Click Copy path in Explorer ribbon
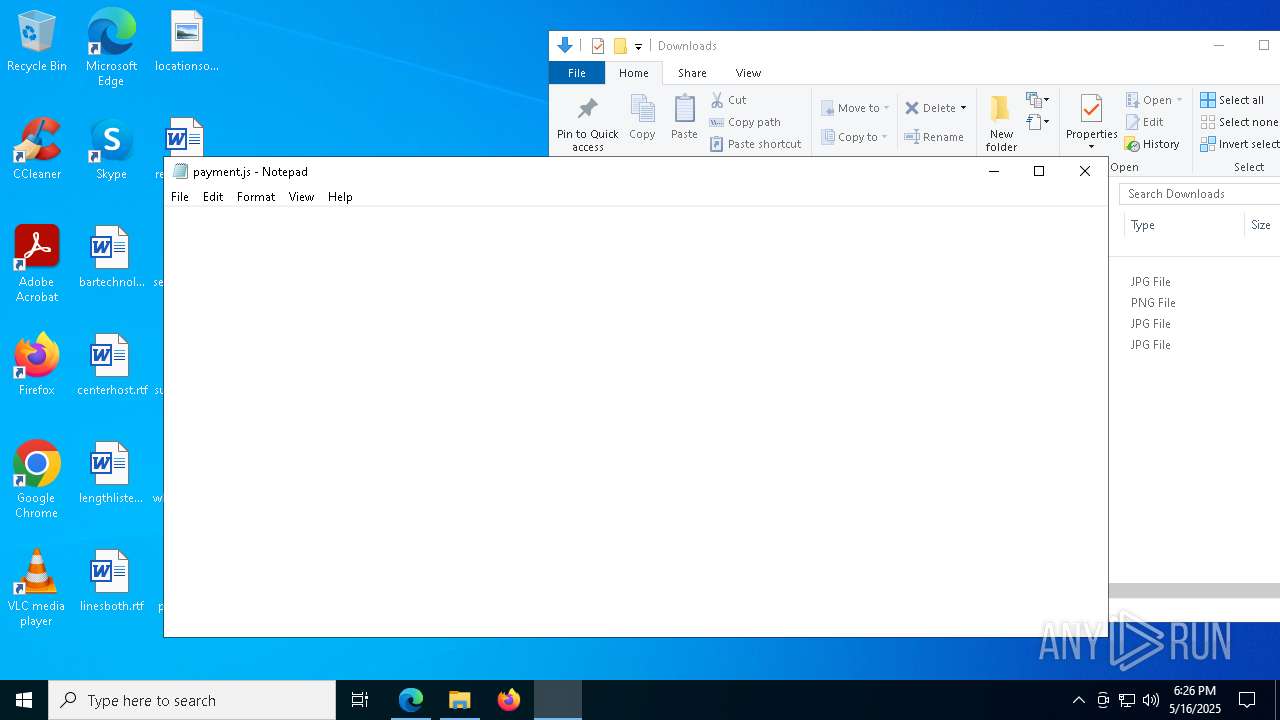Image resolution: width=1280 pixels, height=720 pixels. [x=745, y=122]
